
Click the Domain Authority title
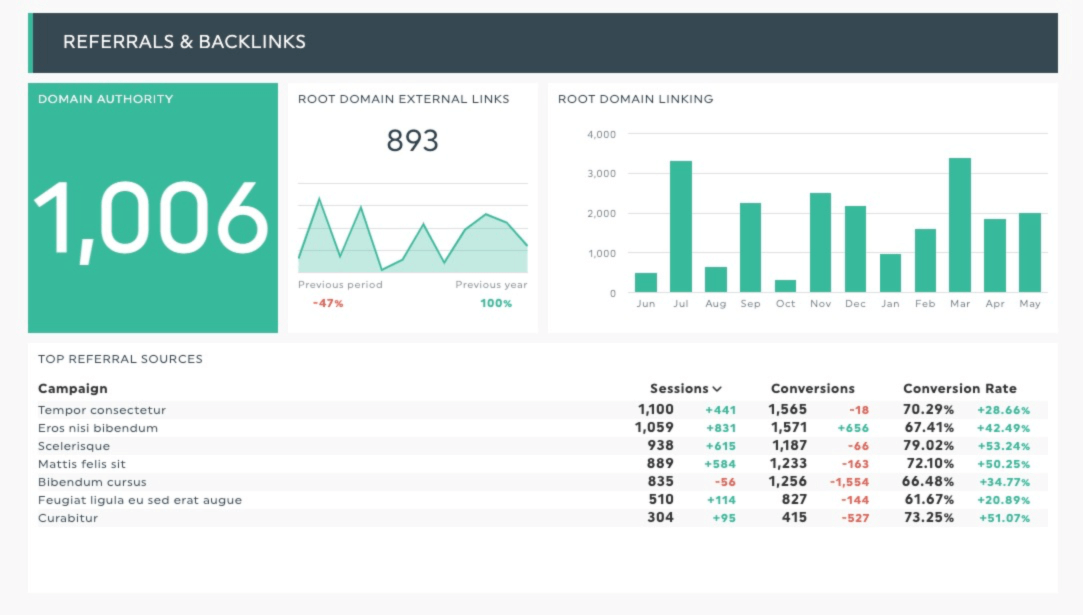(106, 99)
